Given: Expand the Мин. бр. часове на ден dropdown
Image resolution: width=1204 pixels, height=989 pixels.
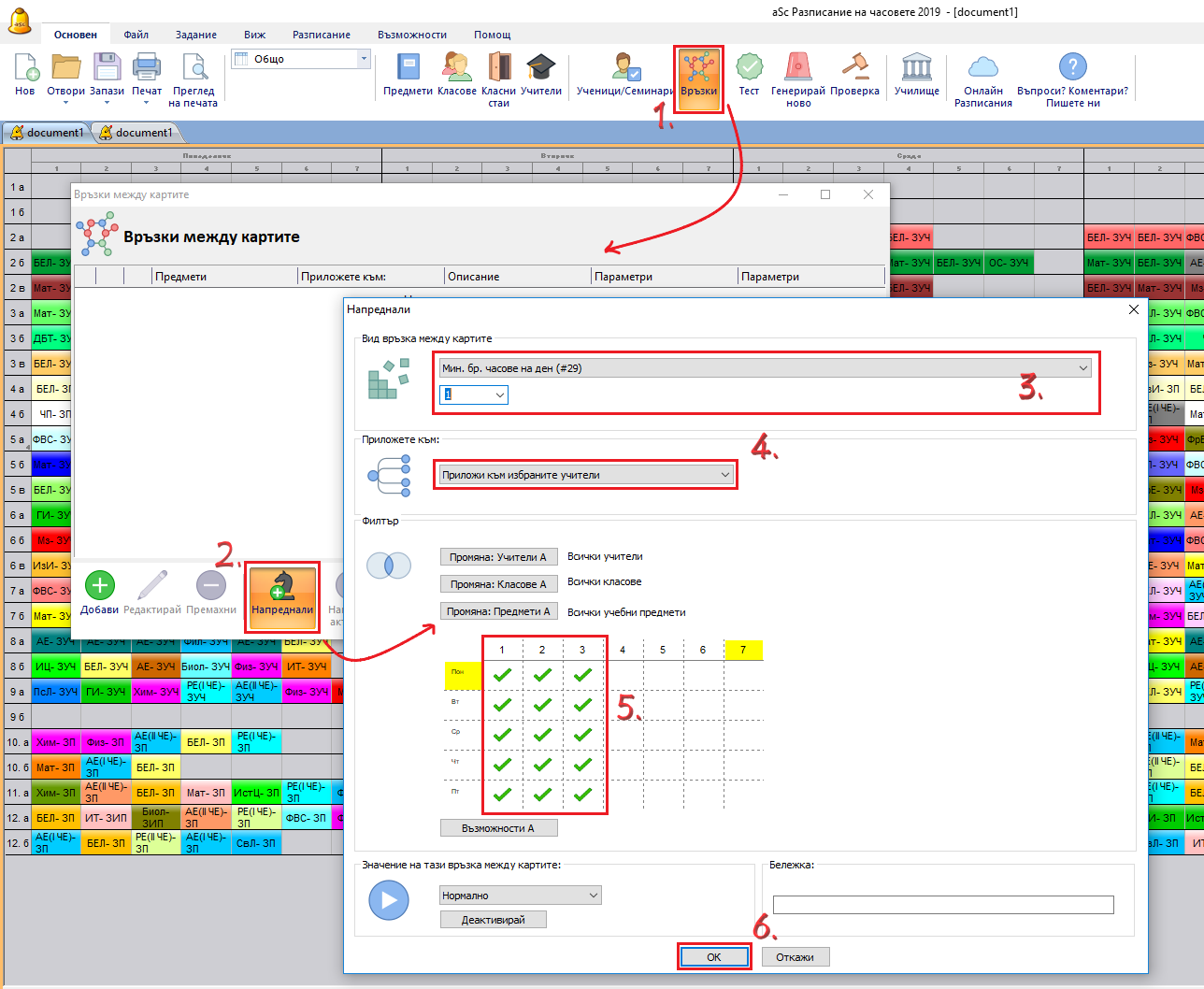Looking at the screenshot, I should [1082, 368].
